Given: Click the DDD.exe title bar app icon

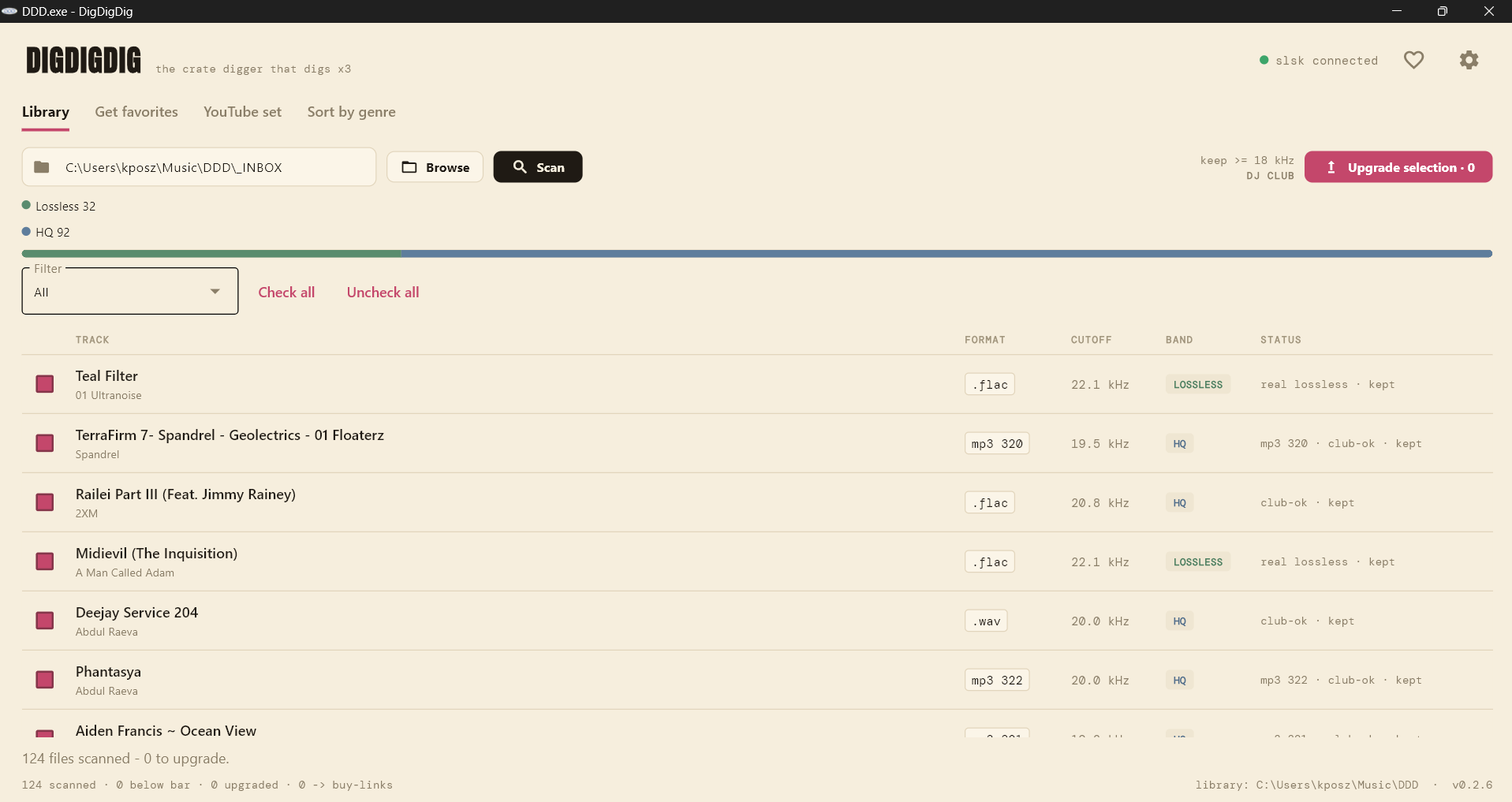Looking at the screenshot, I should coord(9,11).
